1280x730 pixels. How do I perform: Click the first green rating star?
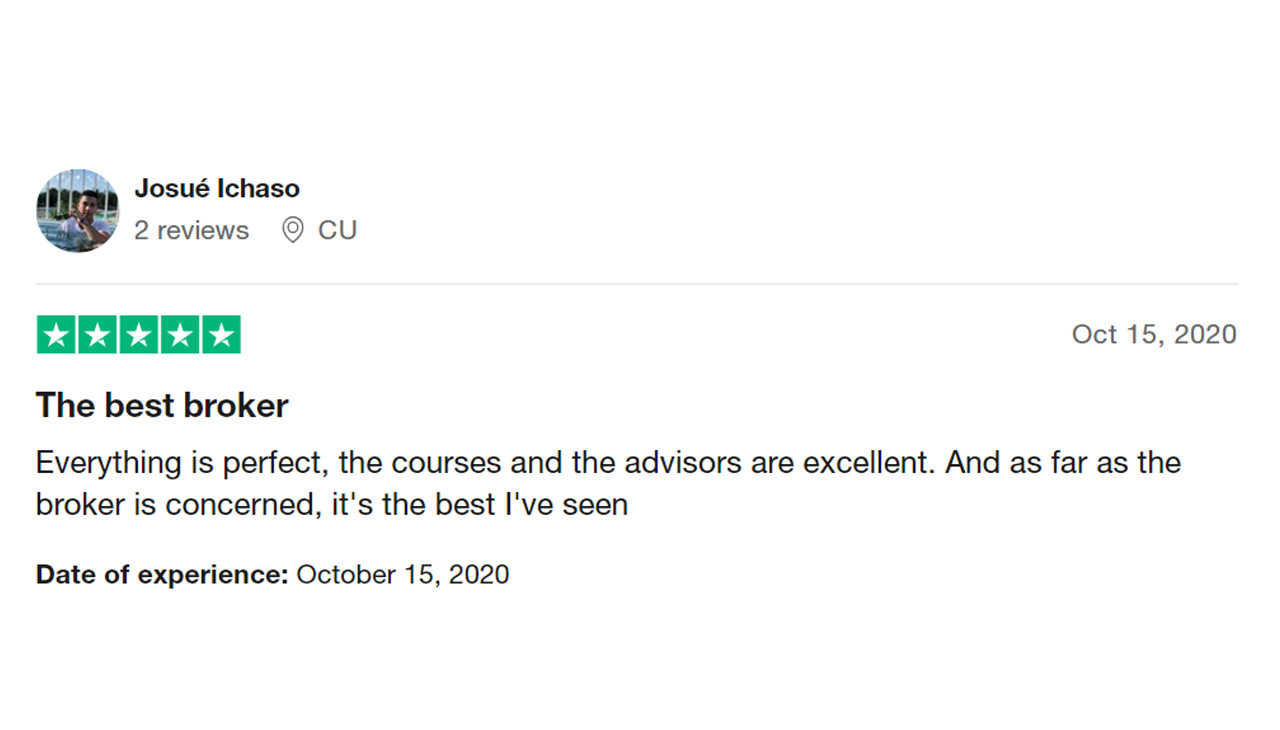[x=56, y=335]
